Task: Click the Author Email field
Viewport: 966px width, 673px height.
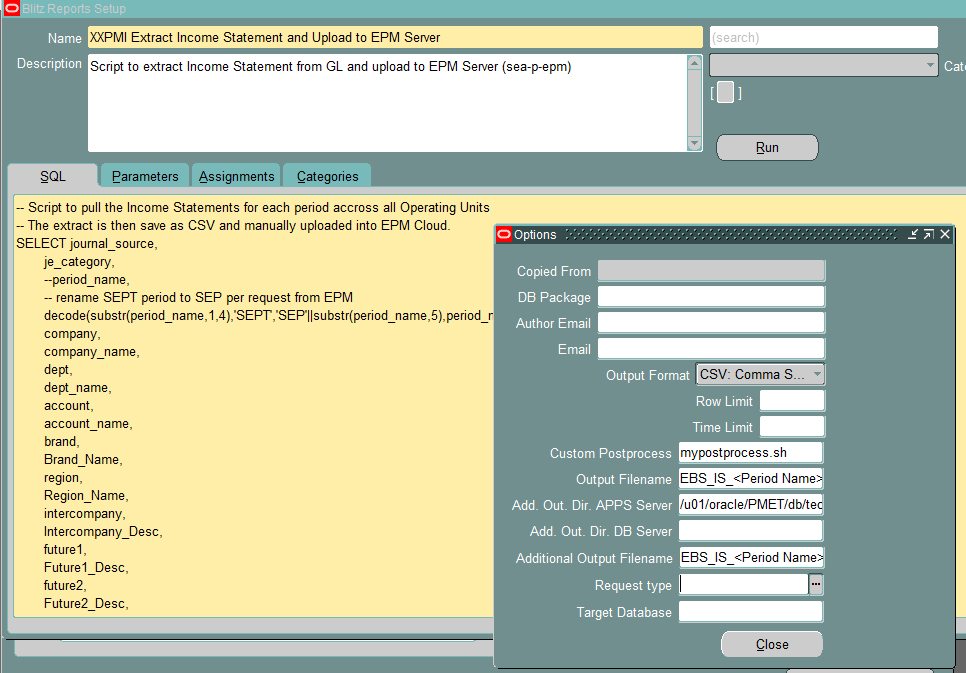Action: [711, 323]
